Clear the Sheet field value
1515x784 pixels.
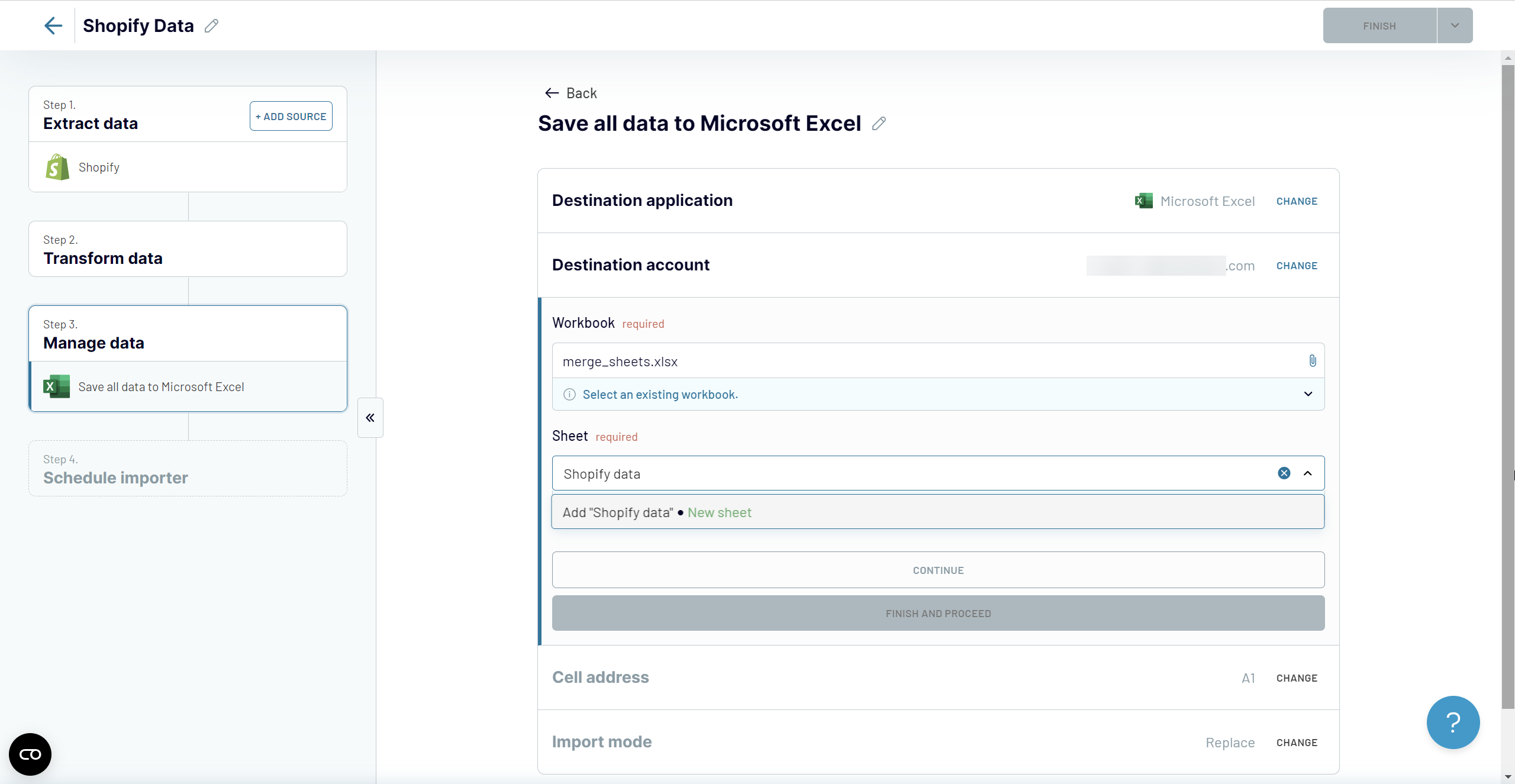click(1284, 473)
